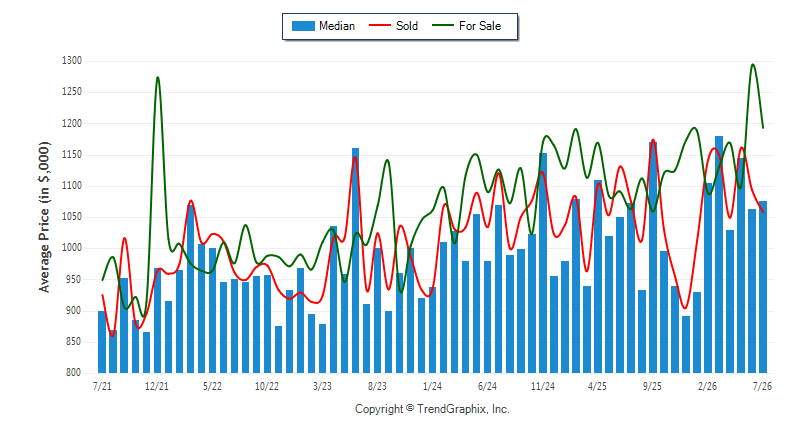This screenshot has height=434, width=800.
Task: Click the tallest Median bar near 2/26
Action: (719, 254)
